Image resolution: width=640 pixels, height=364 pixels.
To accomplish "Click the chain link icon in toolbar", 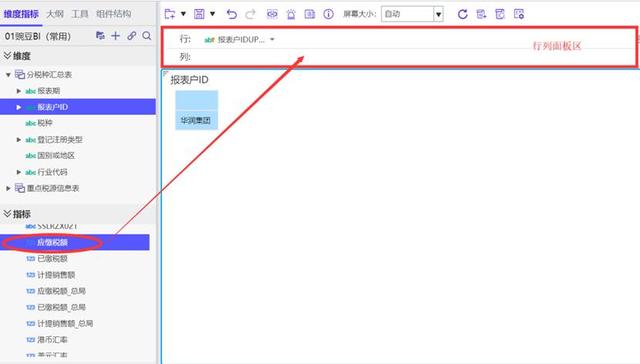I will click(272, 14).
